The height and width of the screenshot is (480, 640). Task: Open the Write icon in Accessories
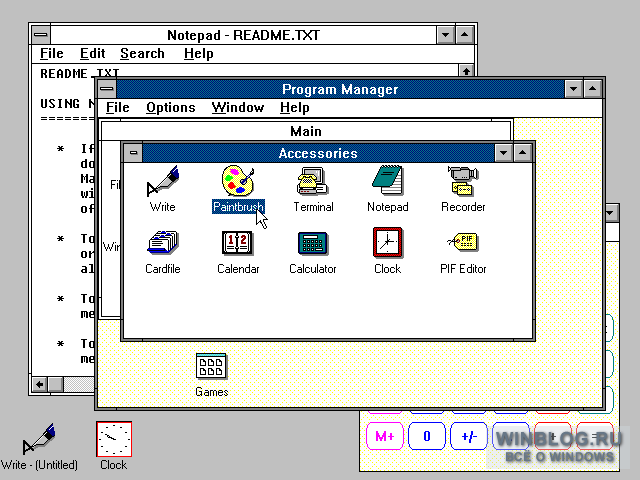pos(162,189)
